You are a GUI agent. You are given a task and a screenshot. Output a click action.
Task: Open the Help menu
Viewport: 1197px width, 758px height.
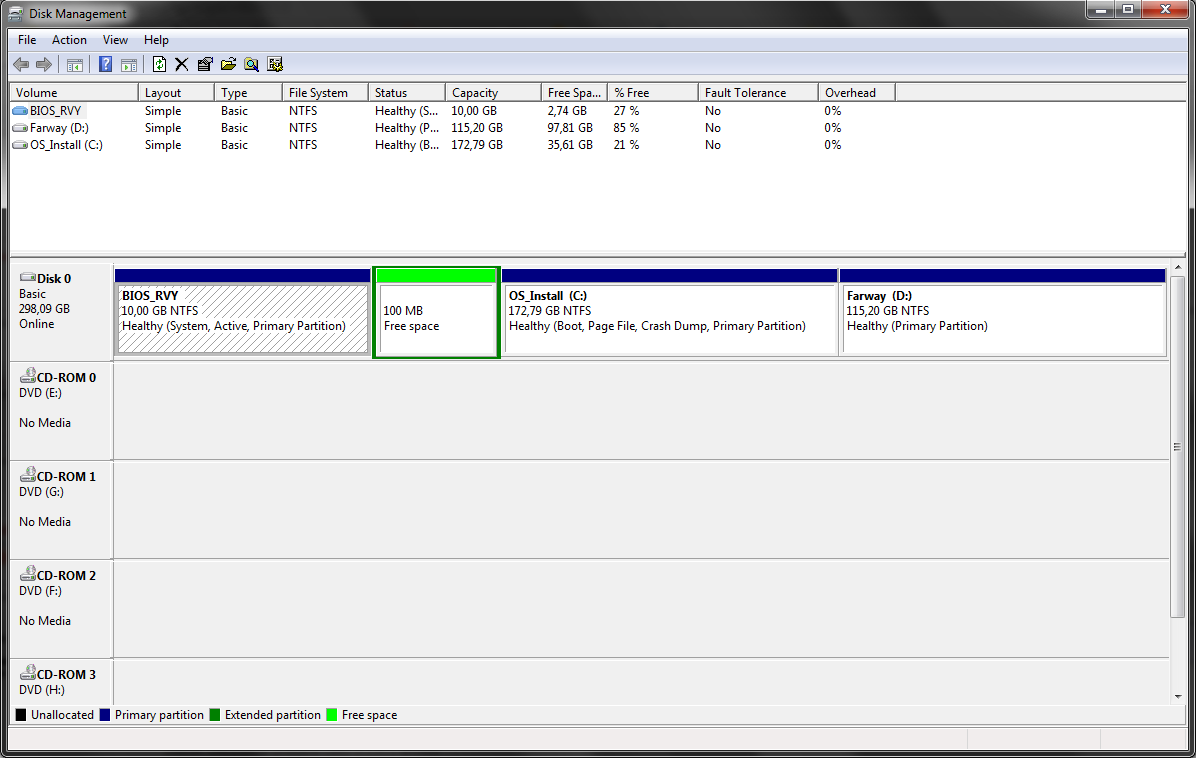(x=156, y=40)
